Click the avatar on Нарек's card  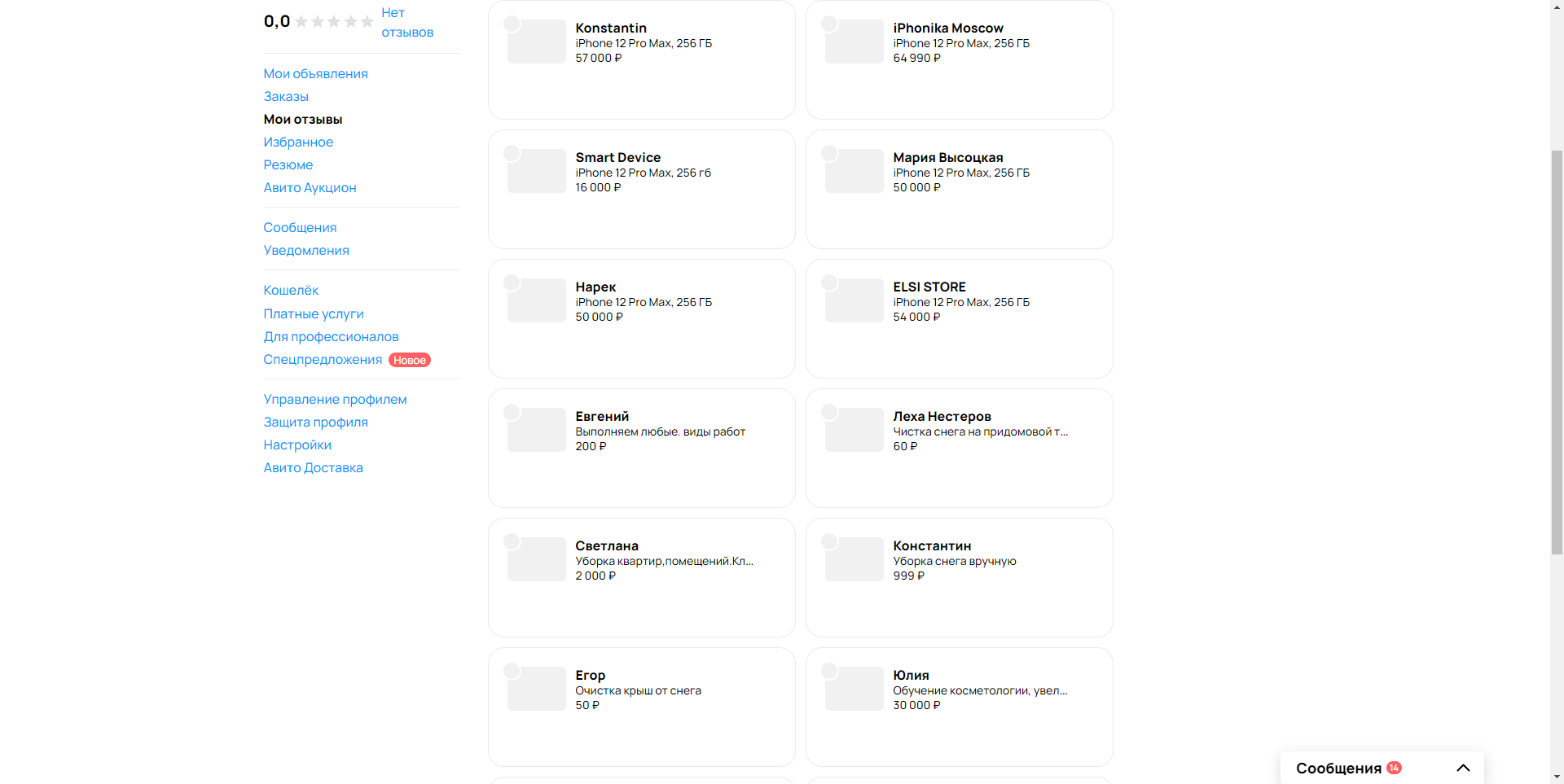[512, 283]
